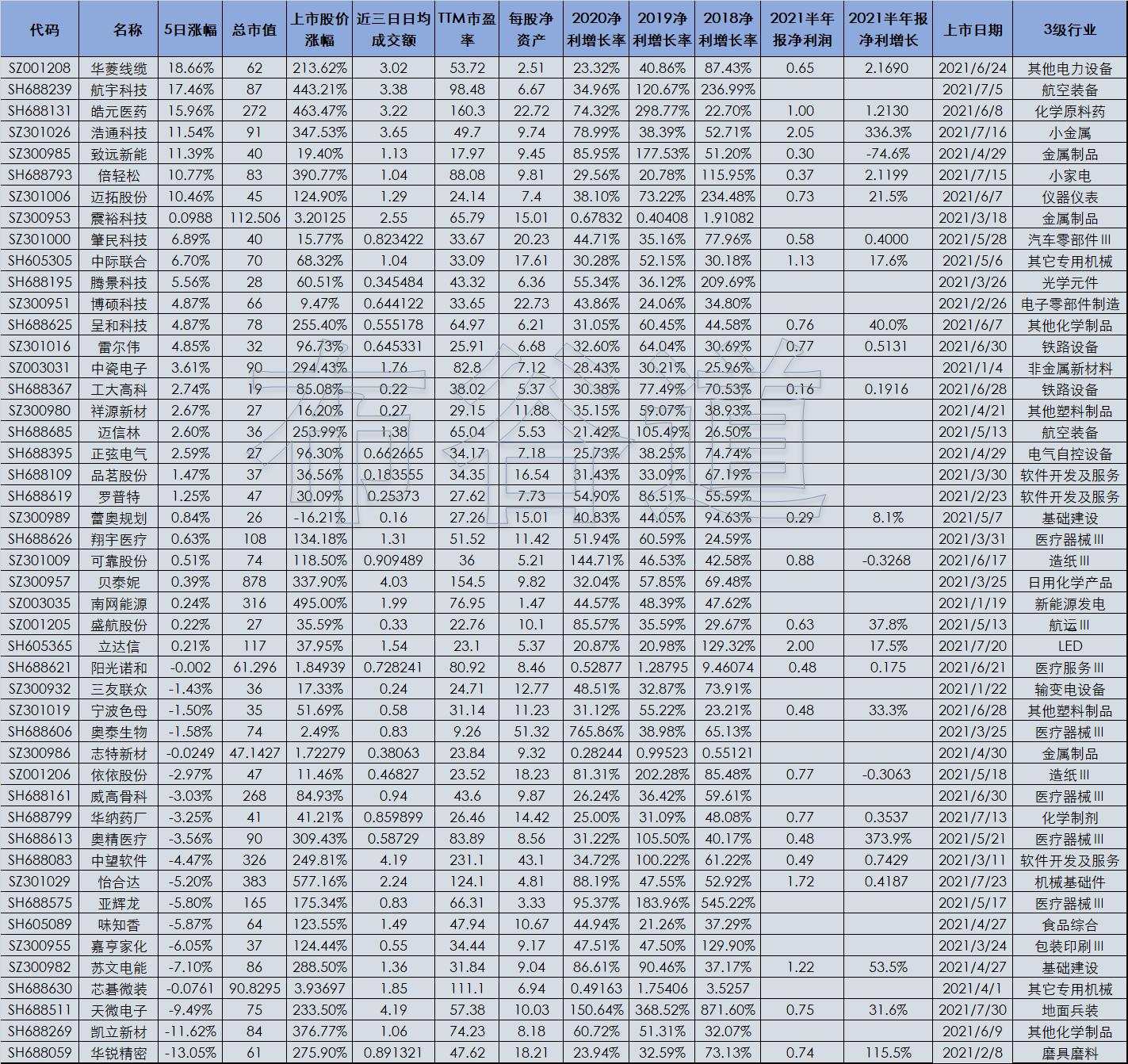
Task: Select the 2019净利增长率 header cell
Action: click(x=662, y=29)
